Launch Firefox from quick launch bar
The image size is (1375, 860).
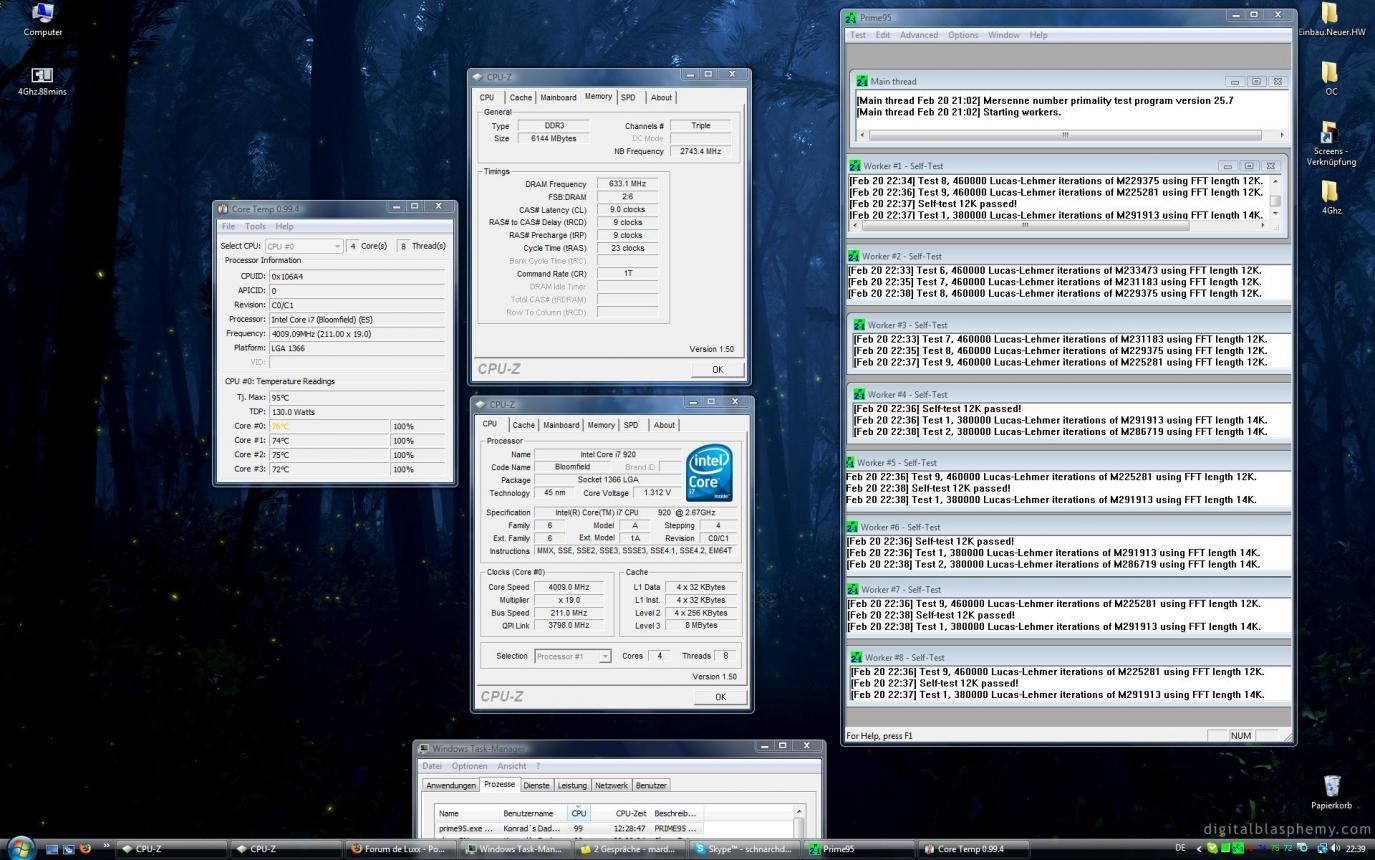point(85,848)
